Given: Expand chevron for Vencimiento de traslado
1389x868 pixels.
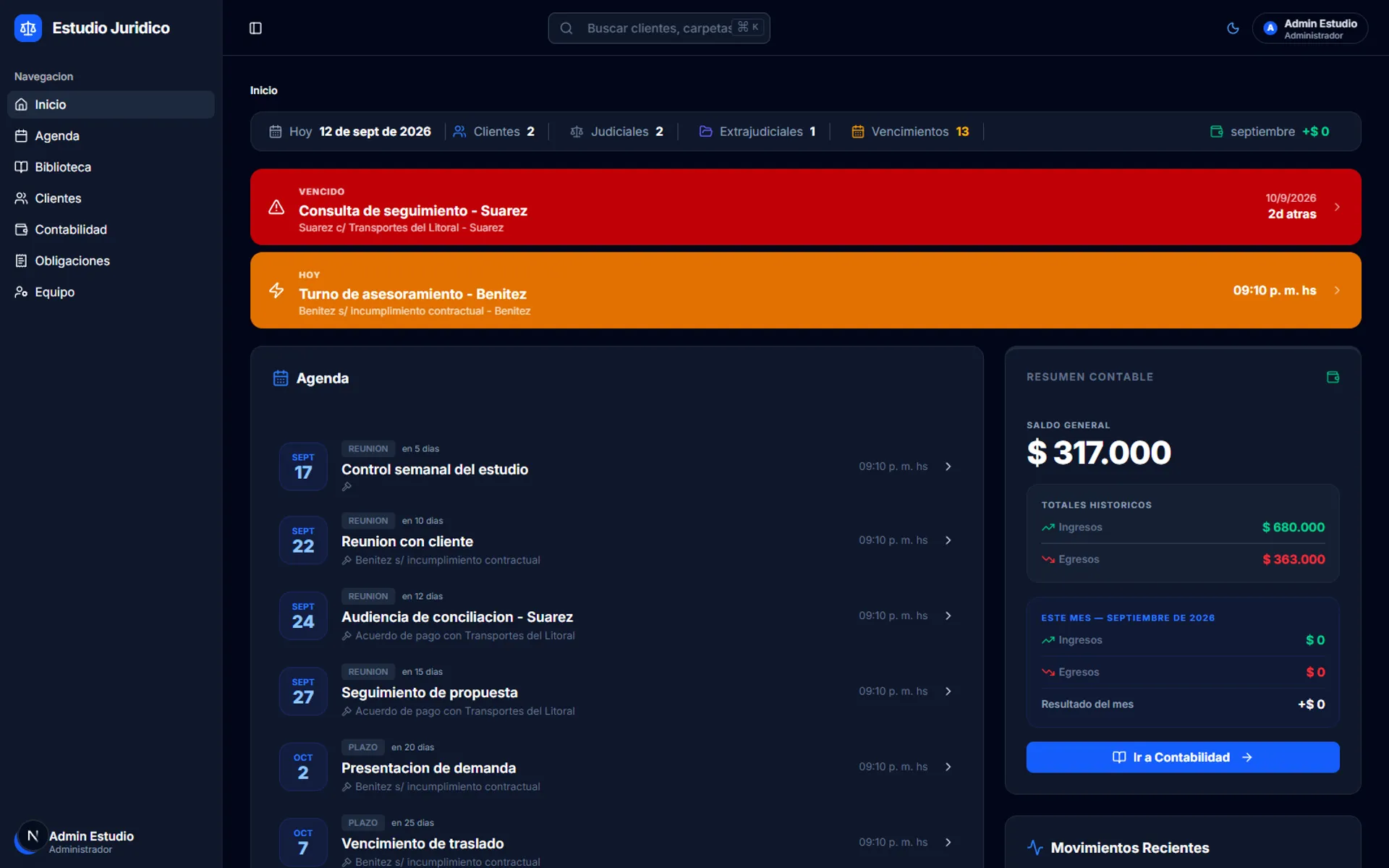Looking at the screenshot, I should [x=948, y=842].
